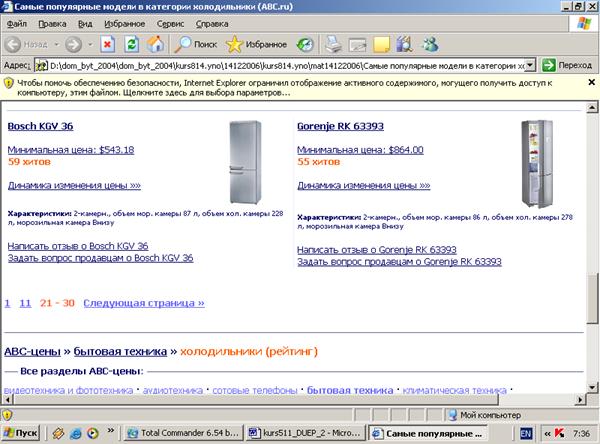Viewport: 600px width, 444px height.
Task: Click the Bosch KGV 36 product link
Action: pos(40,127)
